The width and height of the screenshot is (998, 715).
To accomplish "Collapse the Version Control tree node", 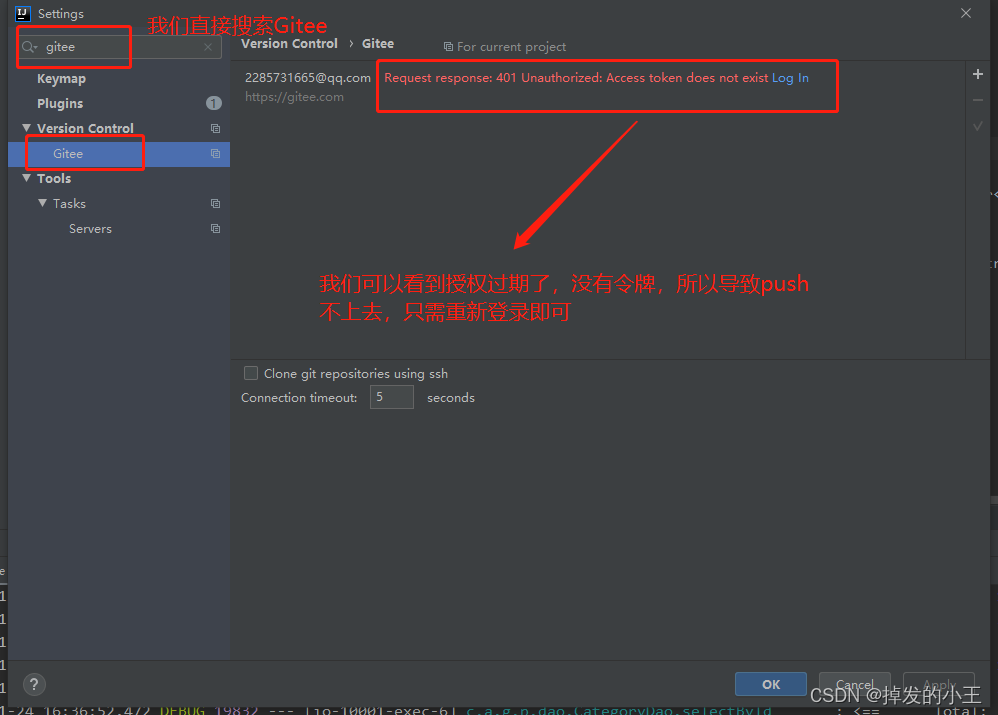I will (x=27, y=128).
